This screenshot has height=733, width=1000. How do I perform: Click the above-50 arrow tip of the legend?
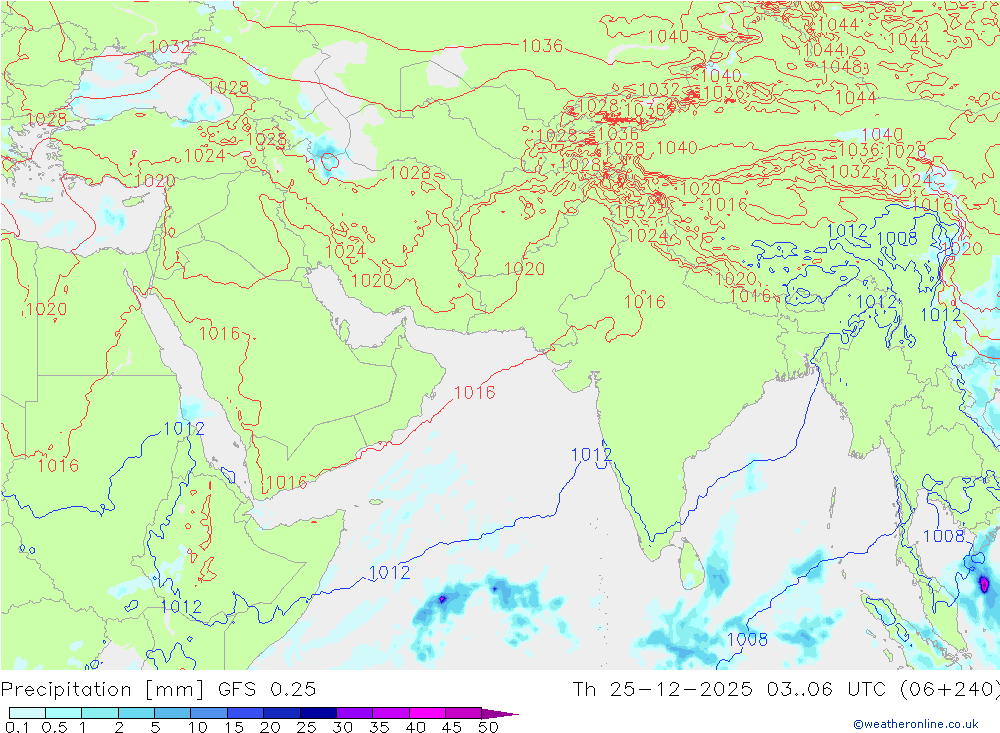pyautogui.click(x=500, y=713)
